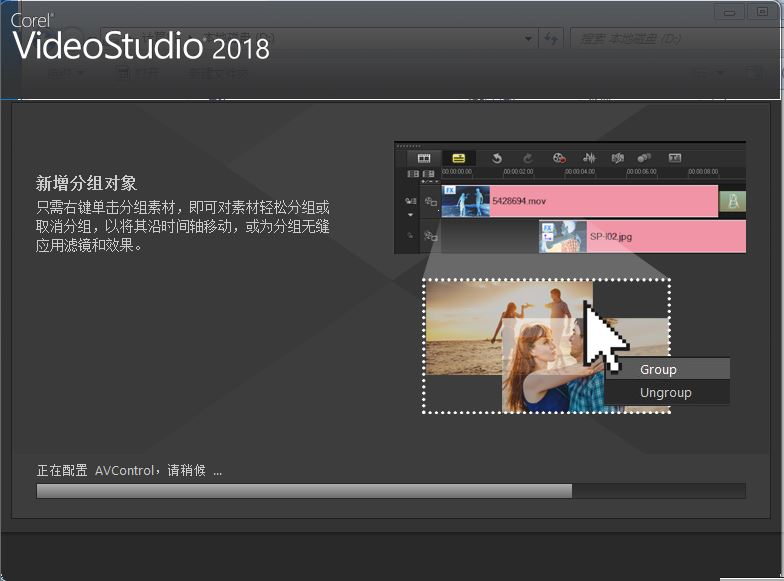Choose Group in the context menu

[667, 370]
